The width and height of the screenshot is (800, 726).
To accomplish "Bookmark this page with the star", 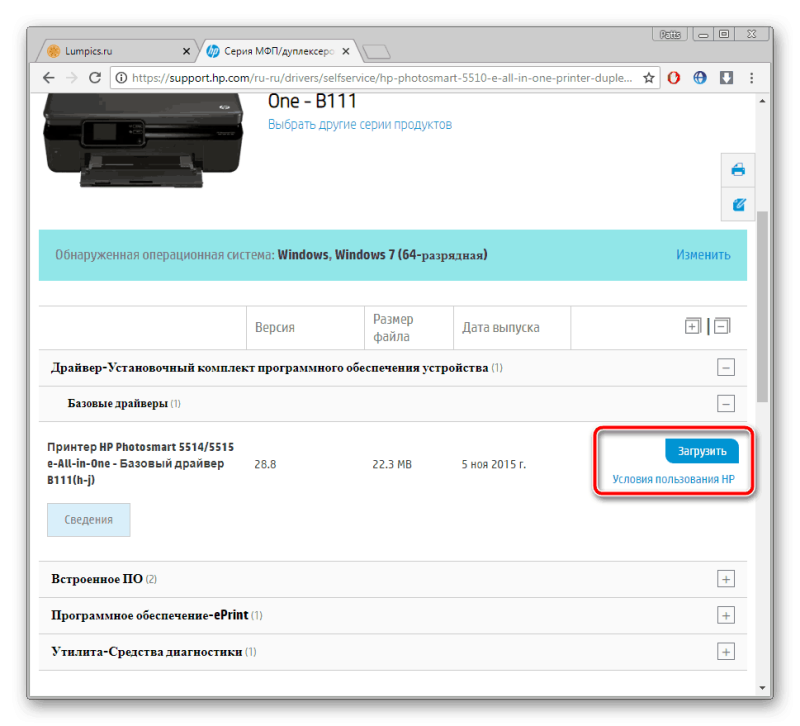I will (x=648, y=78).
